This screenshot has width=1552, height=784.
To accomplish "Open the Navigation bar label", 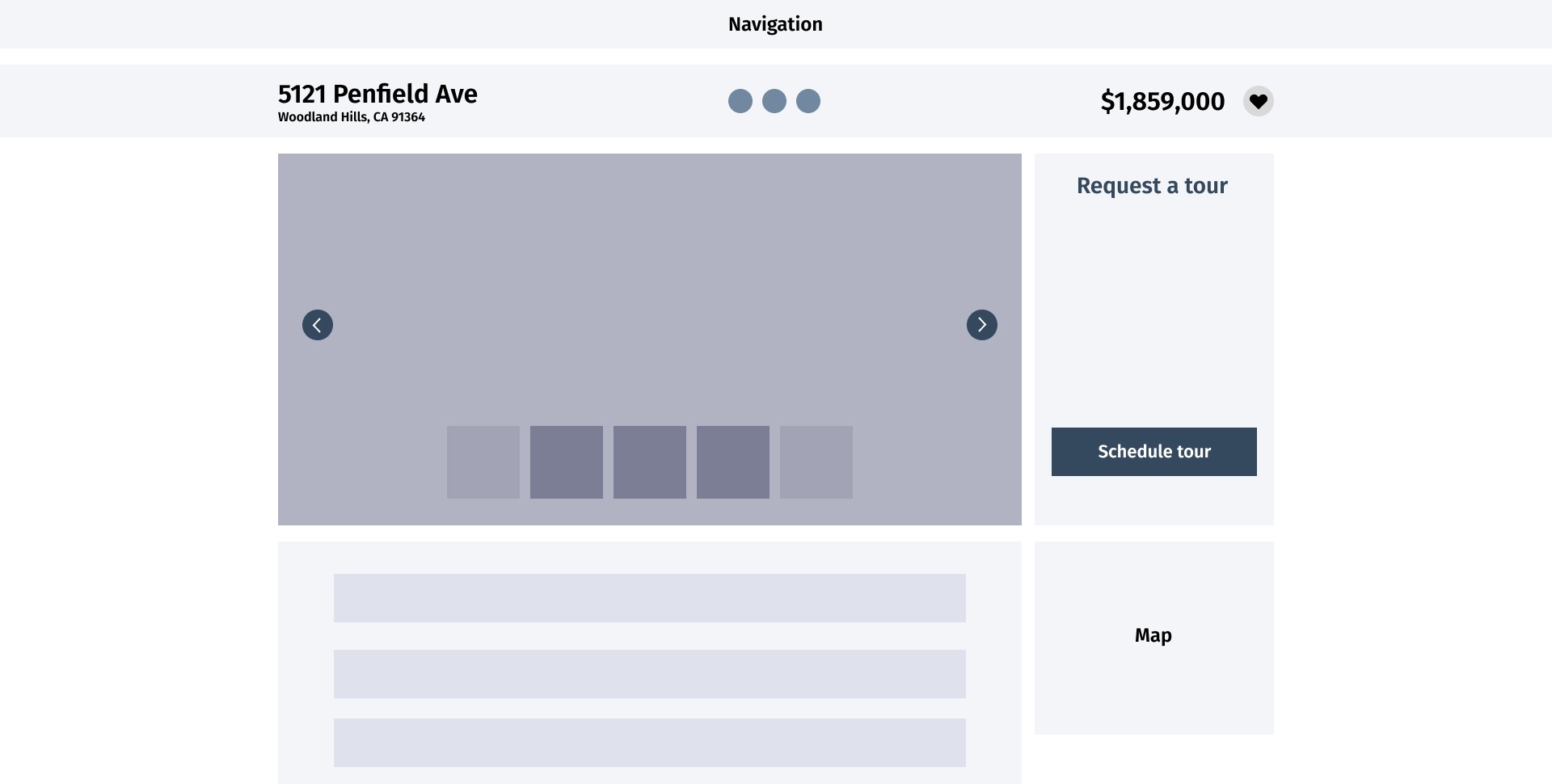I will (x=775, y=24).
